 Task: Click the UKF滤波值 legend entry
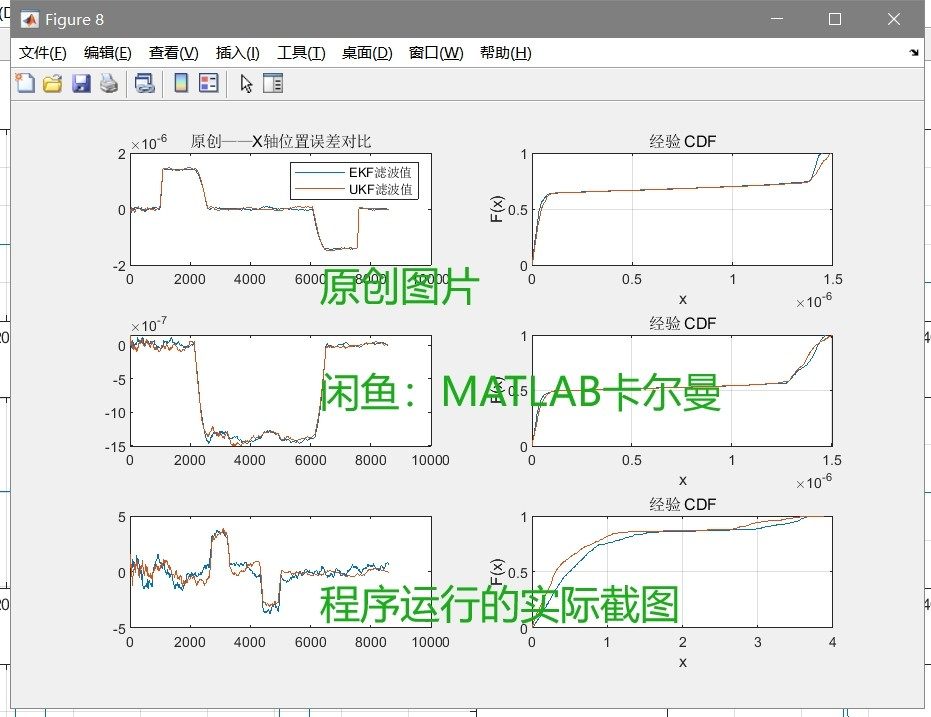tap(354, 189)
